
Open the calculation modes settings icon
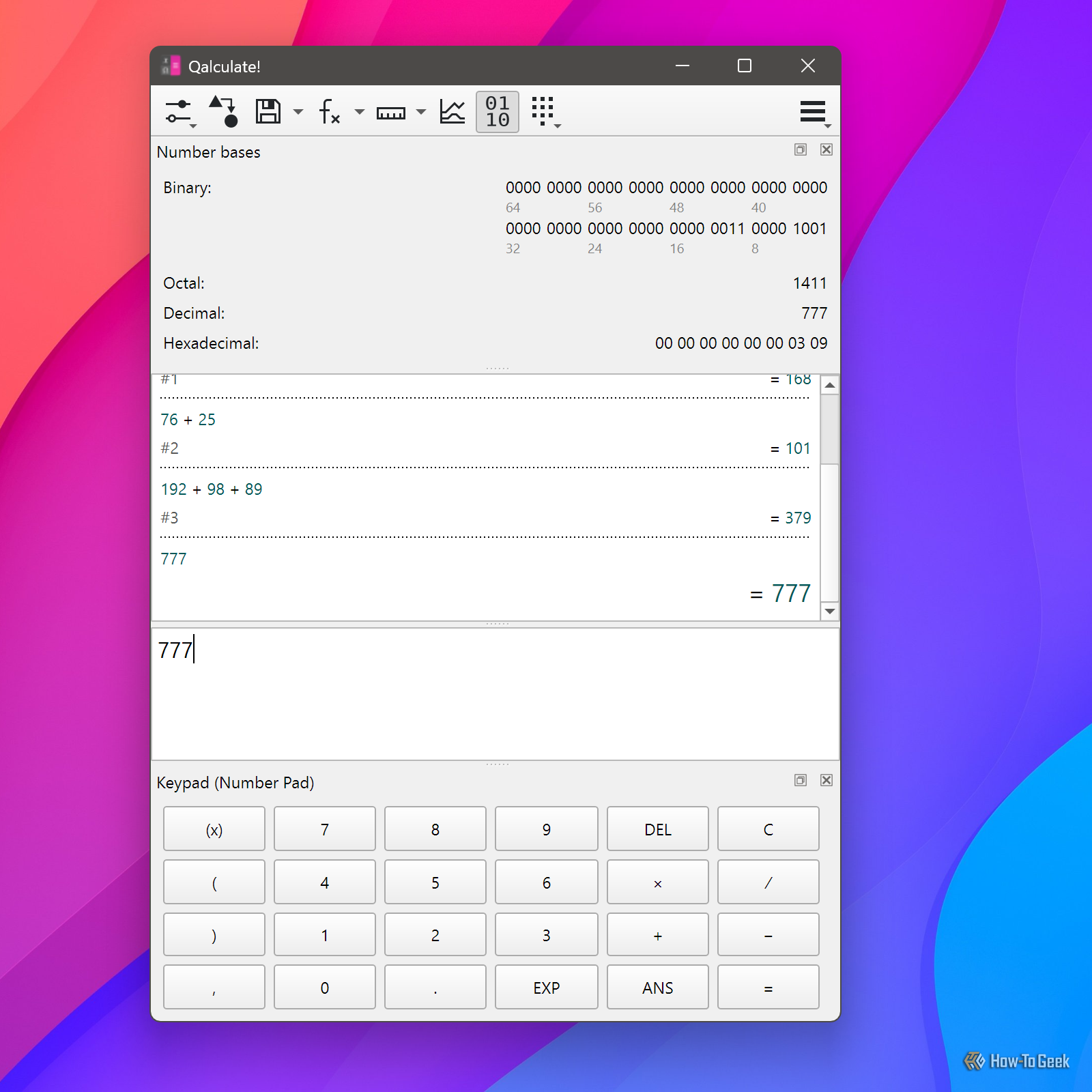[x=179, y=112]
